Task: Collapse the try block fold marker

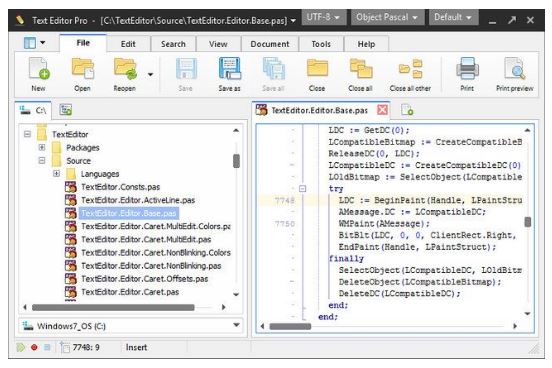Action: 302,189
